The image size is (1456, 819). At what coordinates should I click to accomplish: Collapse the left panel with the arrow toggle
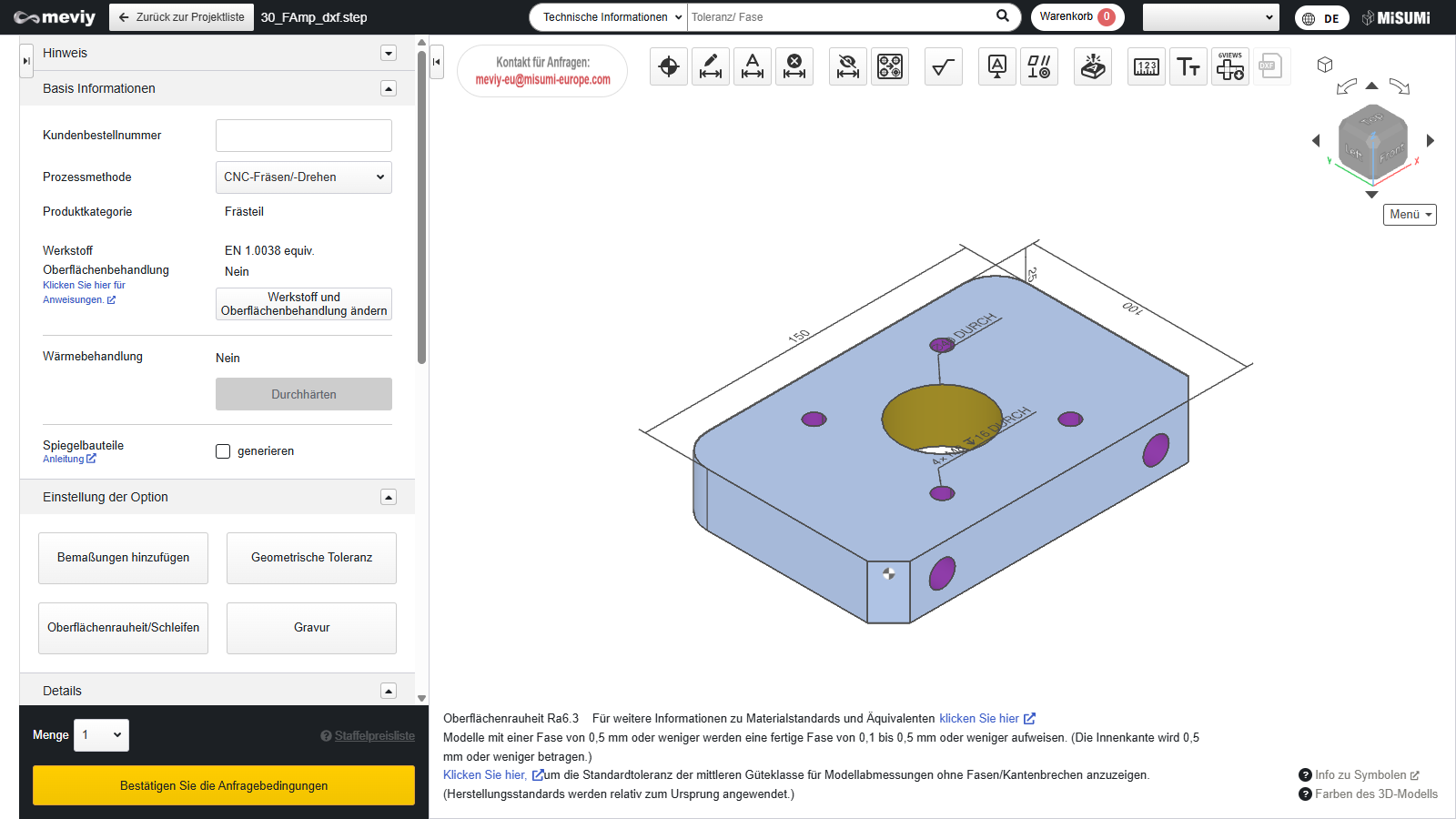click(437, 62)
